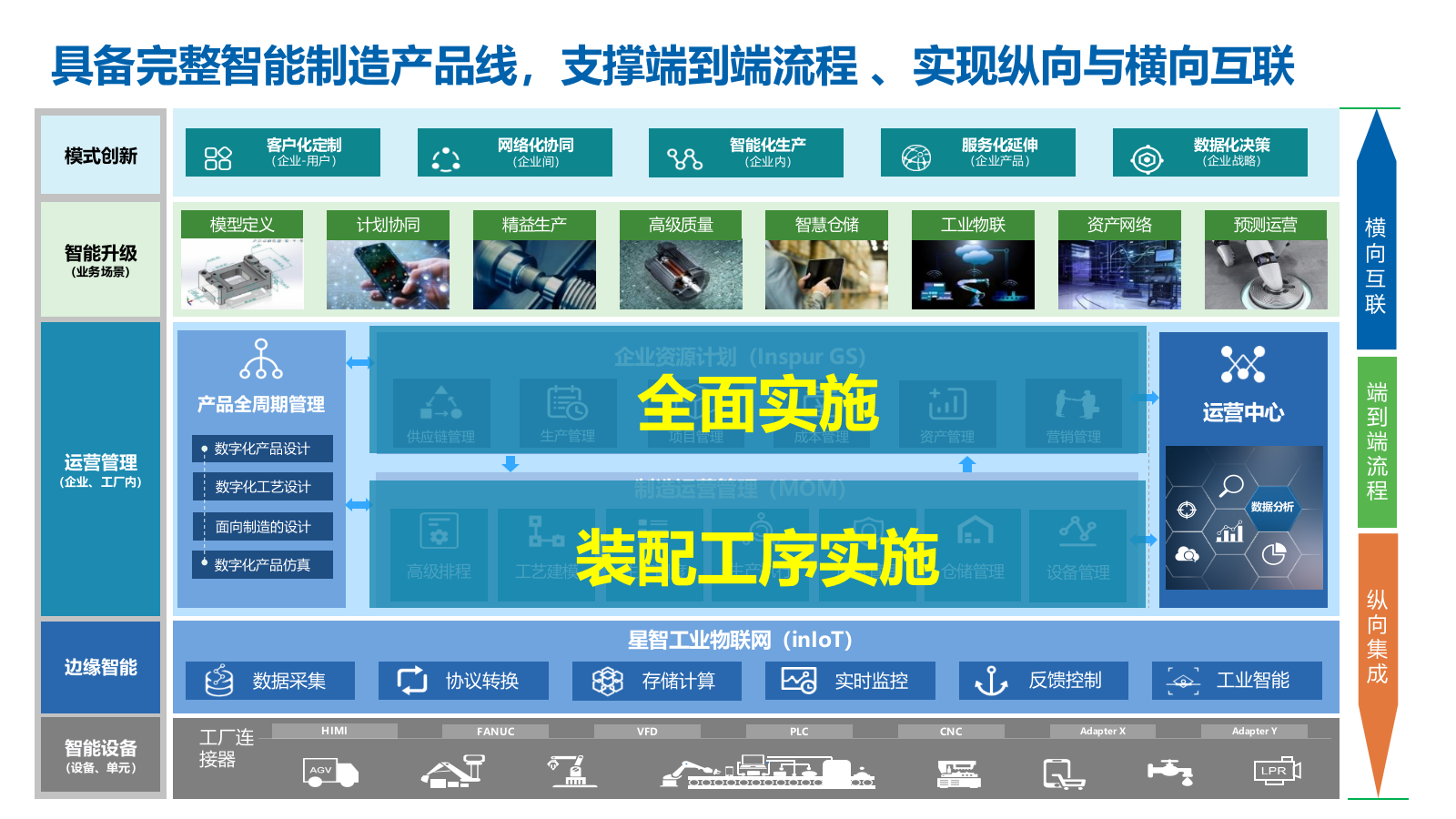Open the 工业智能 industrial intelligence icon
The image size is (1456, 819).
click(1183, 679)
